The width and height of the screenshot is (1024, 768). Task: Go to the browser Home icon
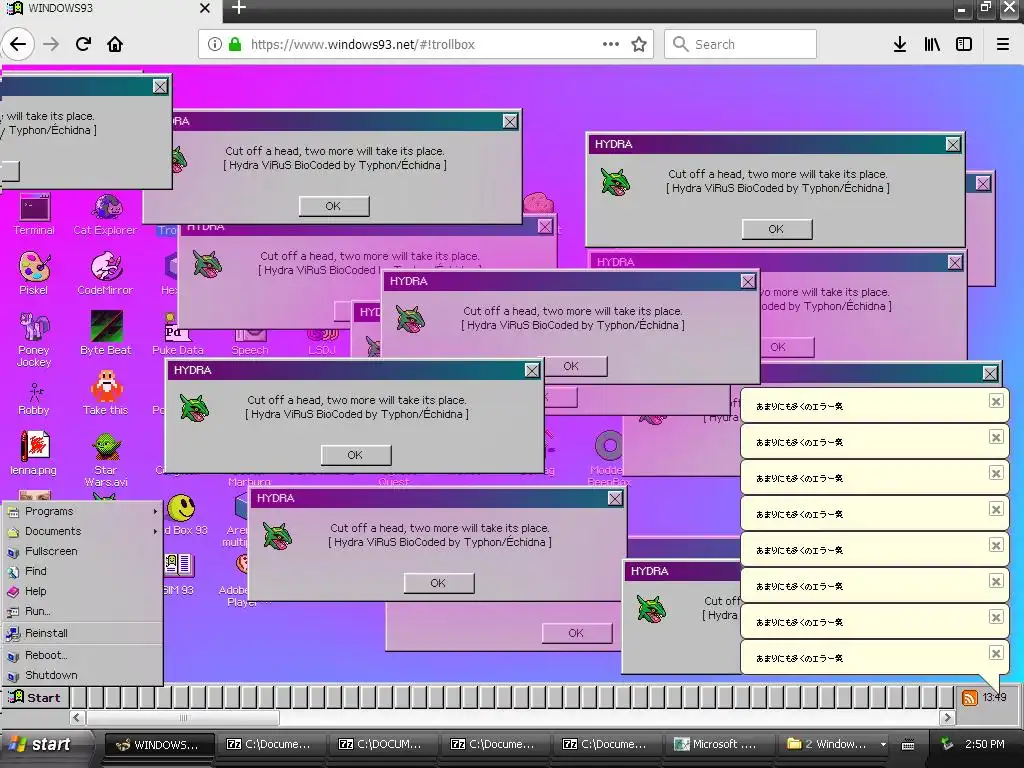click(x=115, y=44)
